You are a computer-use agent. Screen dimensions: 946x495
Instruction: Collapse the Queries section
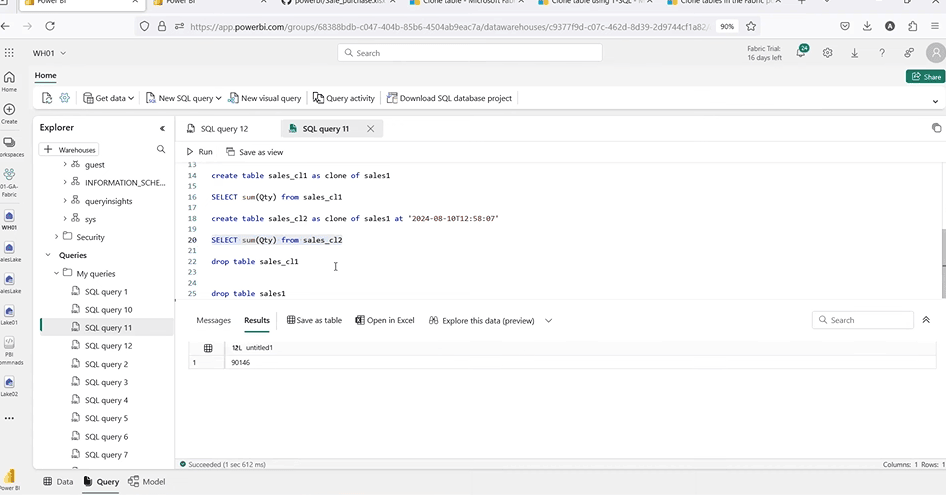pyautogui.click(x=48, y=255)
